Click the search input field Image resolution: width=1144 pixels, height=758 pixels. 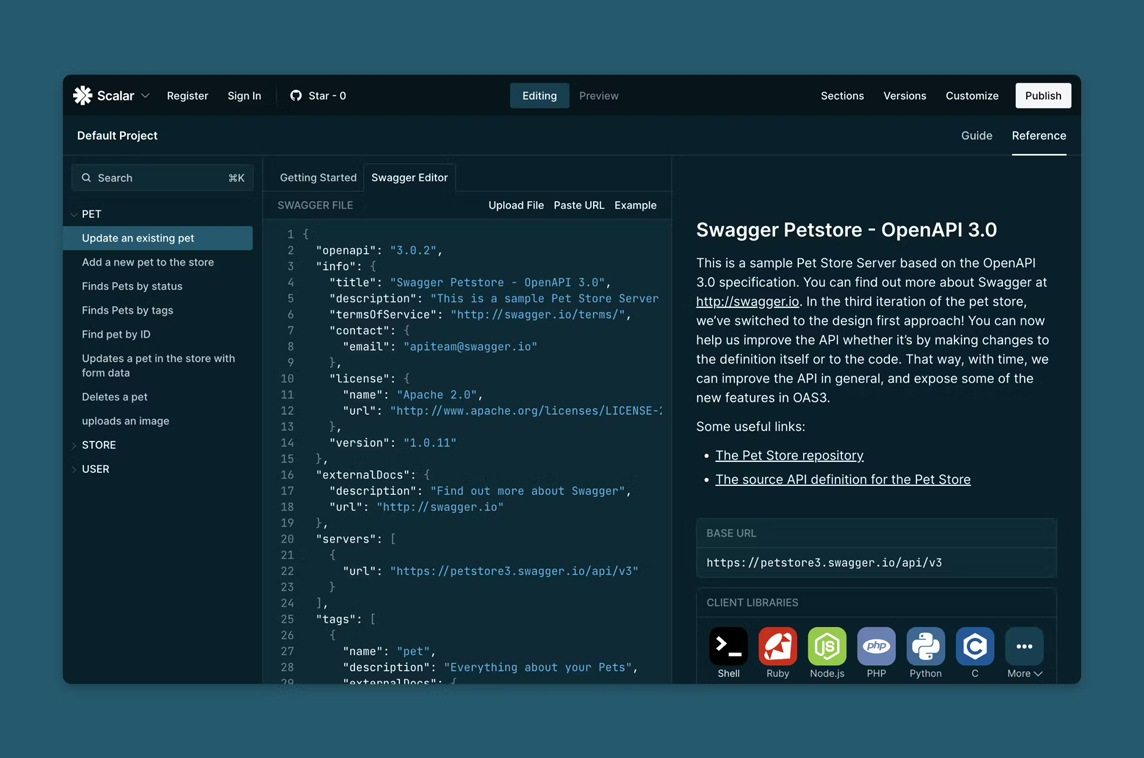[x=160, y=177]
